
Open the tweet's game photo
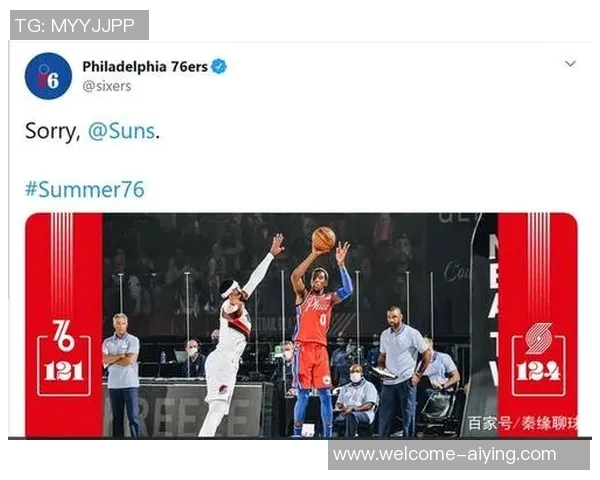301,325
